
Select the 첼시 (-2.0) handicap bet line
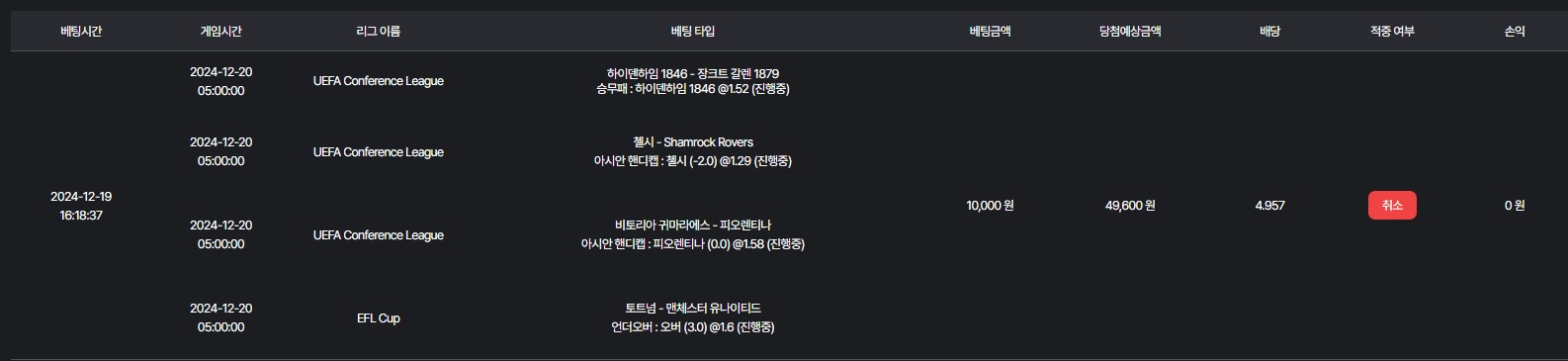(x=692, y=161)
